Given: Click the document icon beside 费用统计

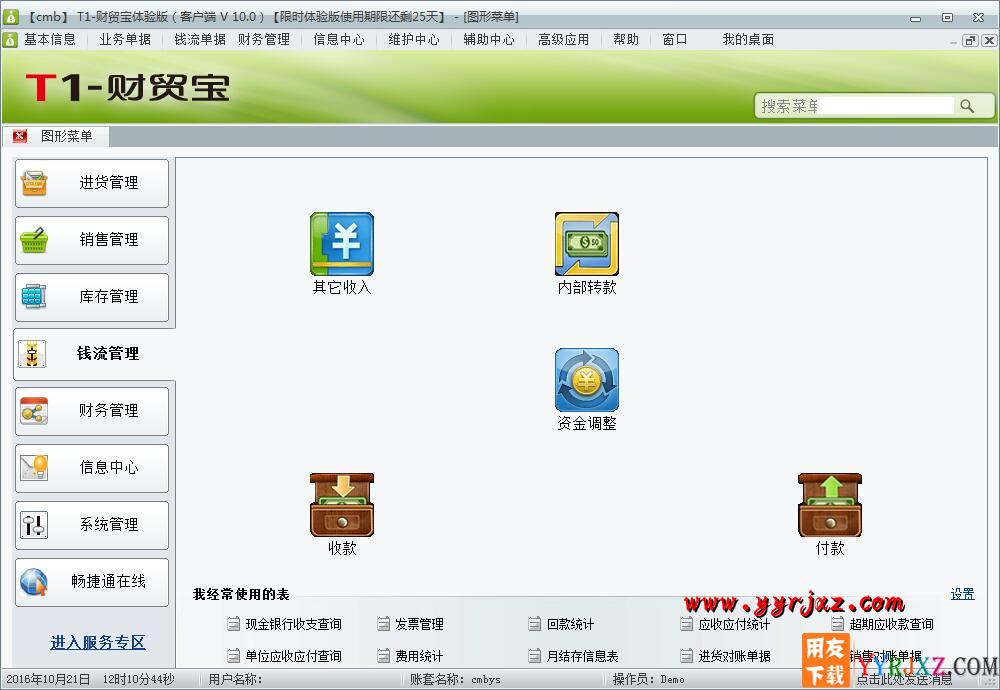Looking at the screenshot, I should pyautogui.click(x=383, y=656).
